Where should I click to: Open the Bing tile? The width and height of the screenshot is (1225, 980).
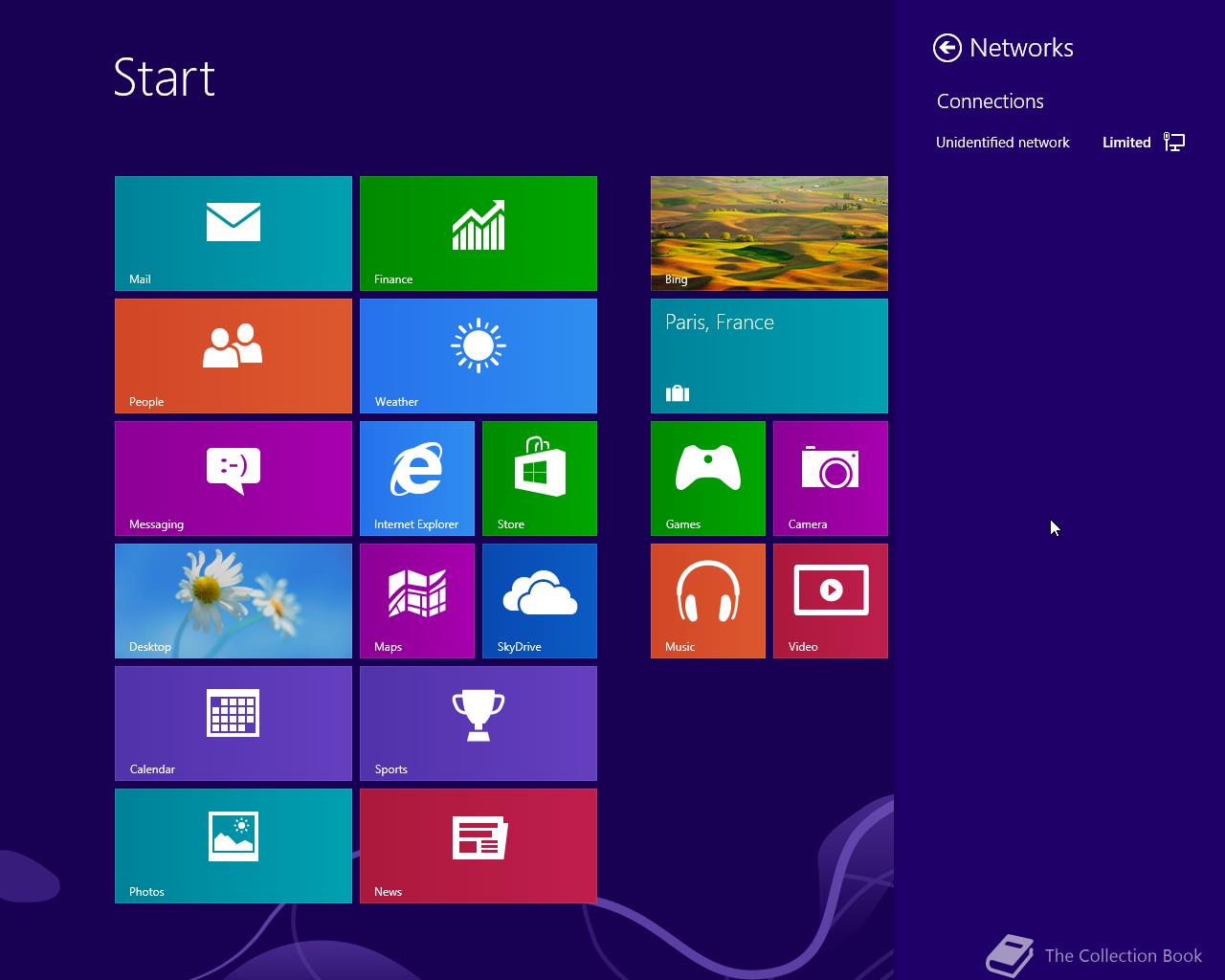coord(769,234)
